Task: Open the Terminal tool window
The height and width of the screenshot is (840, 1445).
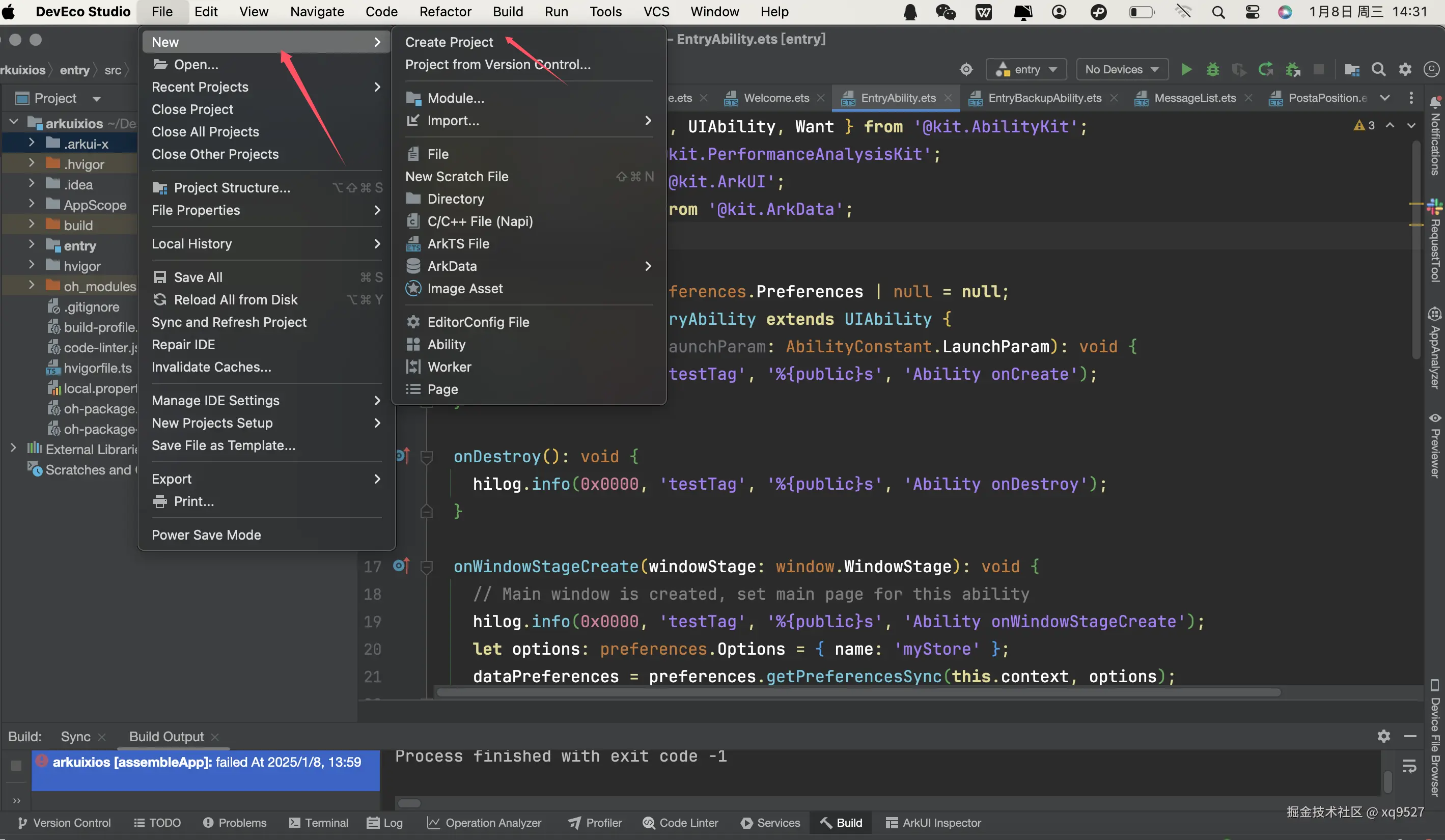Action: (x=319, y=823)
